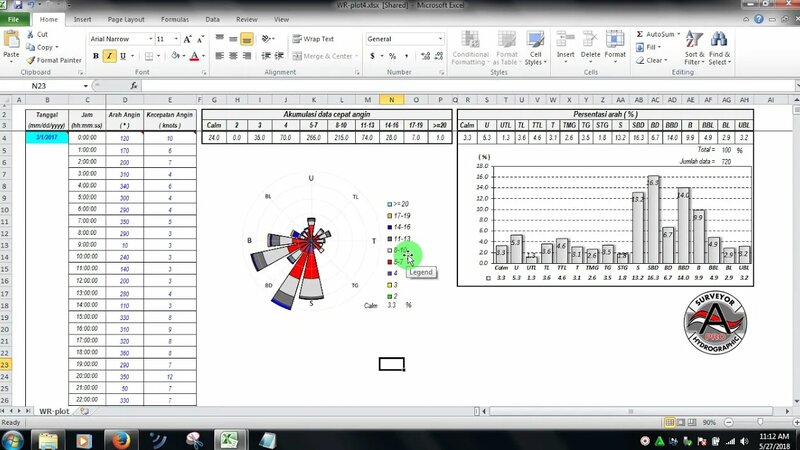The height and width of the screenshot is (450, 800).
Task: Toggle highlighted Bottom Align
Action: click(x=246, y=39)
